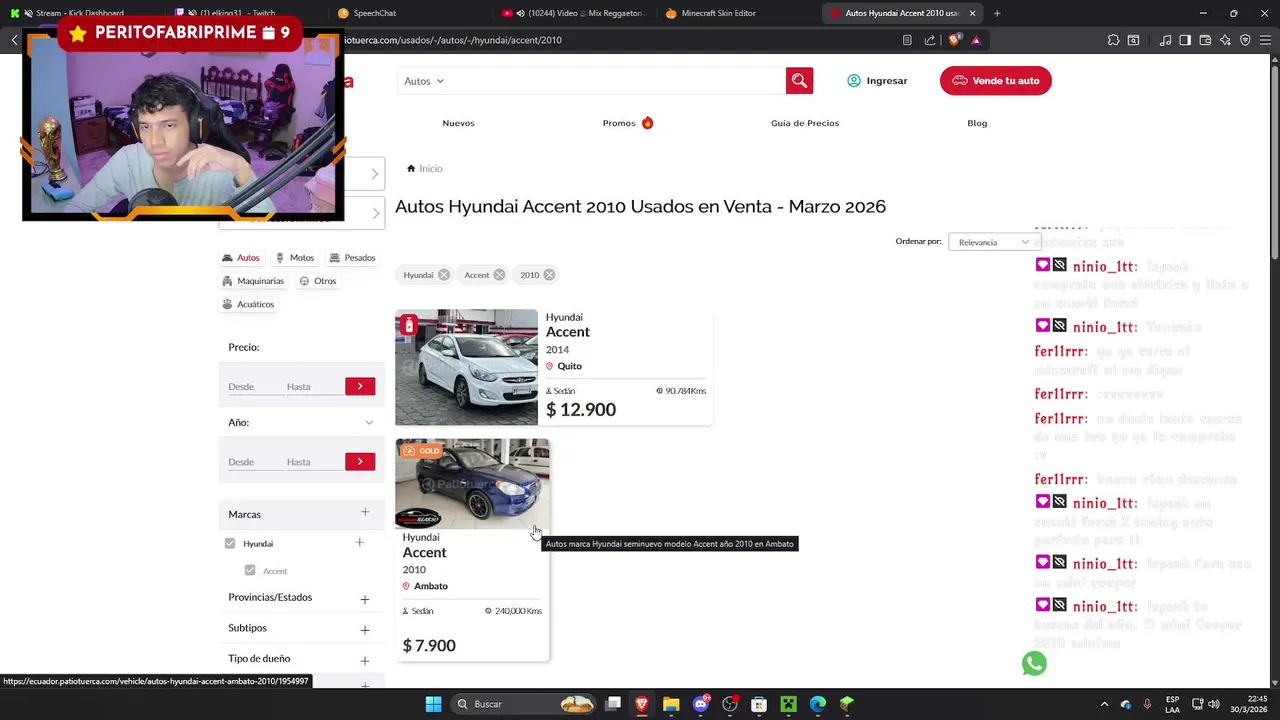Click the Ingresar user icon
This screenshot has height=720, width=1280.
pyautogui.click(x=853, y=81)
